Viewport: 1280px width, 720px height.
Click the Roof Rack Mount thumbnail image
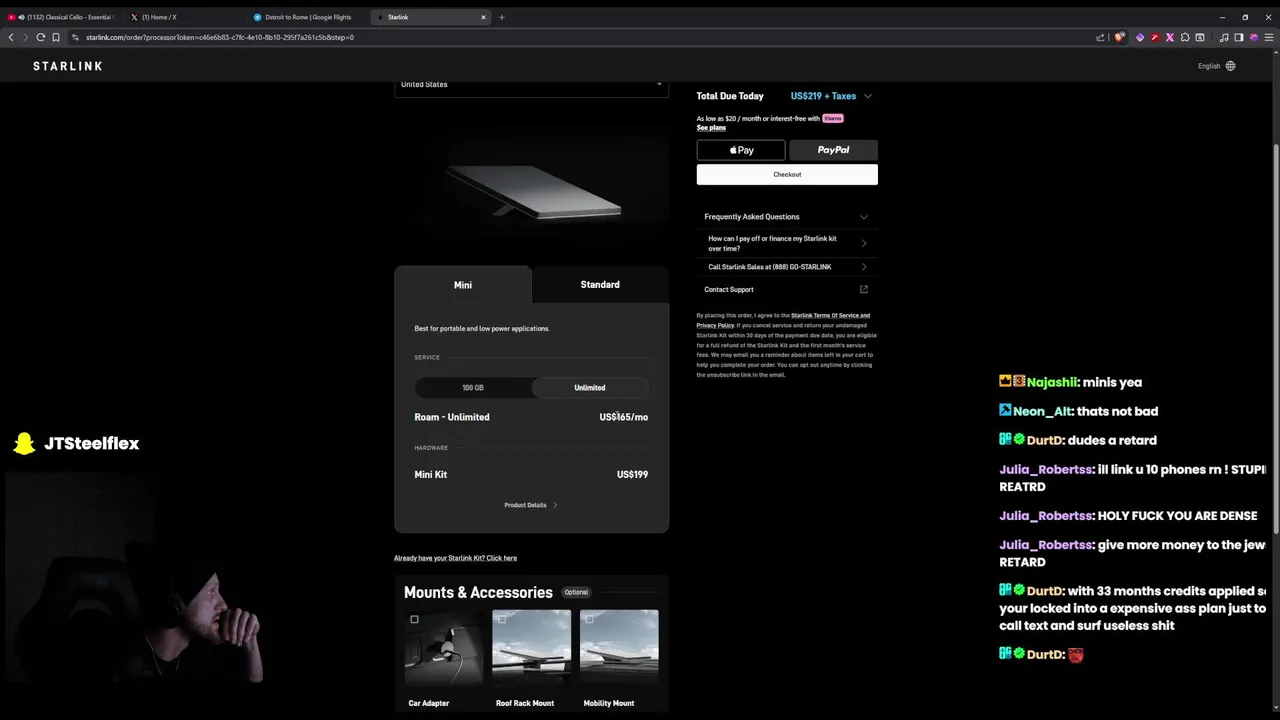coord(531,647)
